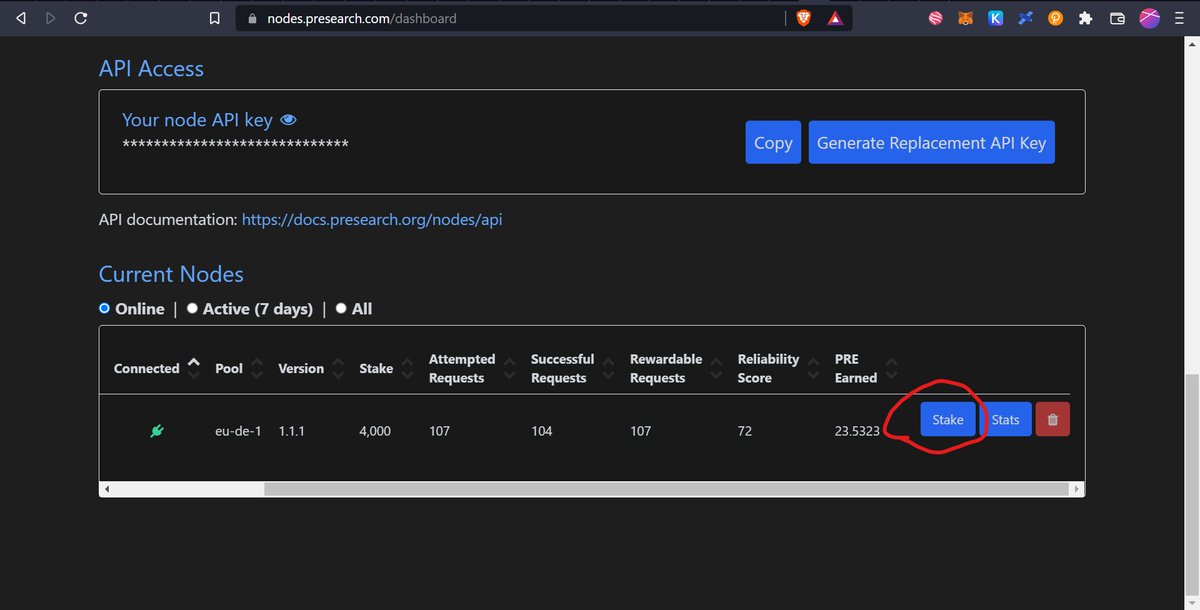Select the Active (7 days) radio button
The width and height of the screenshot is (1200, 610).
[x=192, y=308]
